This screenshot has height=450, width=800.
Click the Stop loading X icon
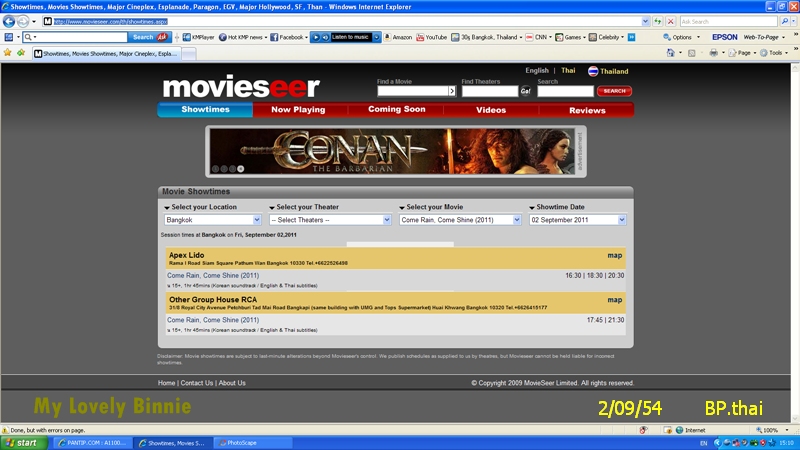[671, 21]
